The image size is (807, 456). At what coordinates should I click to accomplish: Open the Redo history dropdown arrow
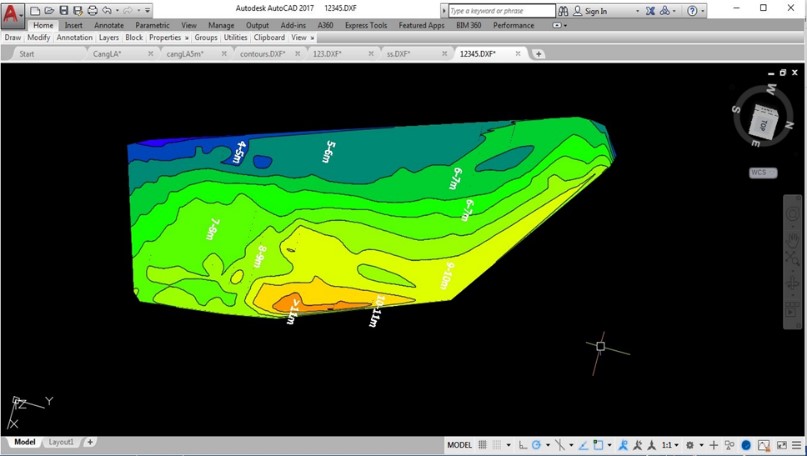click(x=138, y=10)
